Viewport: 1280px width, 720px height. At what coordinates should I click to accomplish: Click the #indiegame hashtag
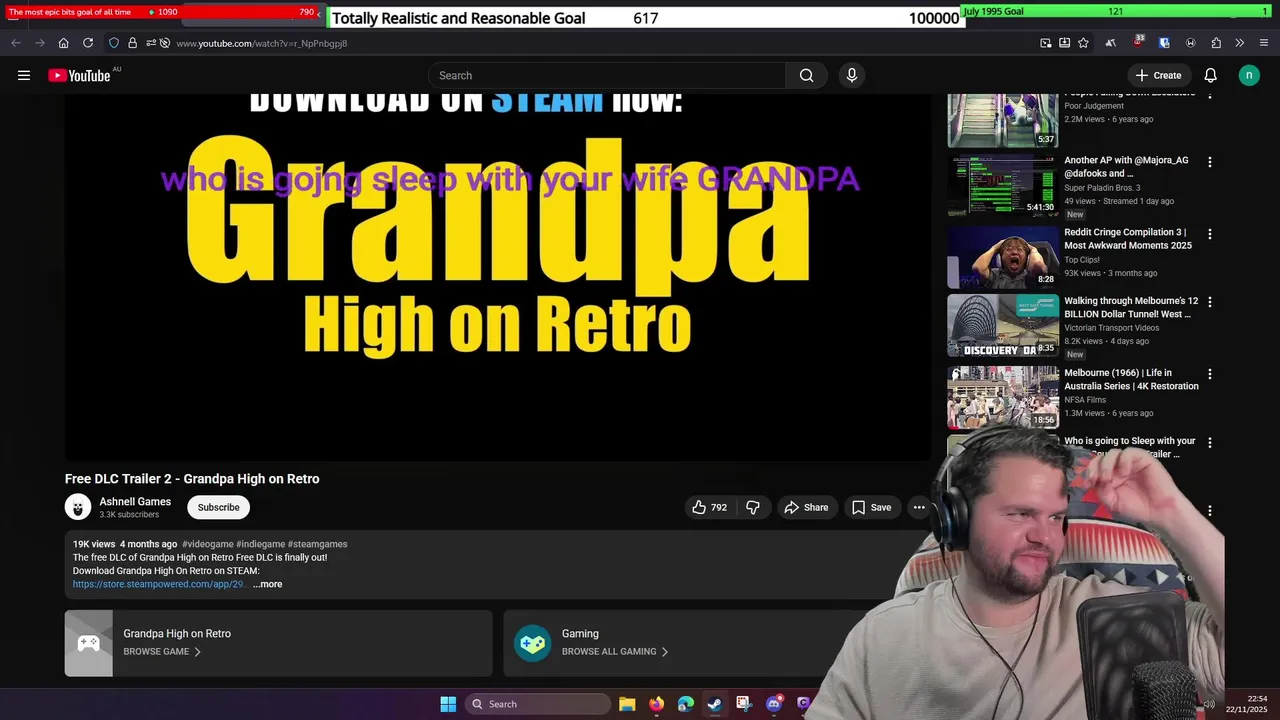click(260, 544)
